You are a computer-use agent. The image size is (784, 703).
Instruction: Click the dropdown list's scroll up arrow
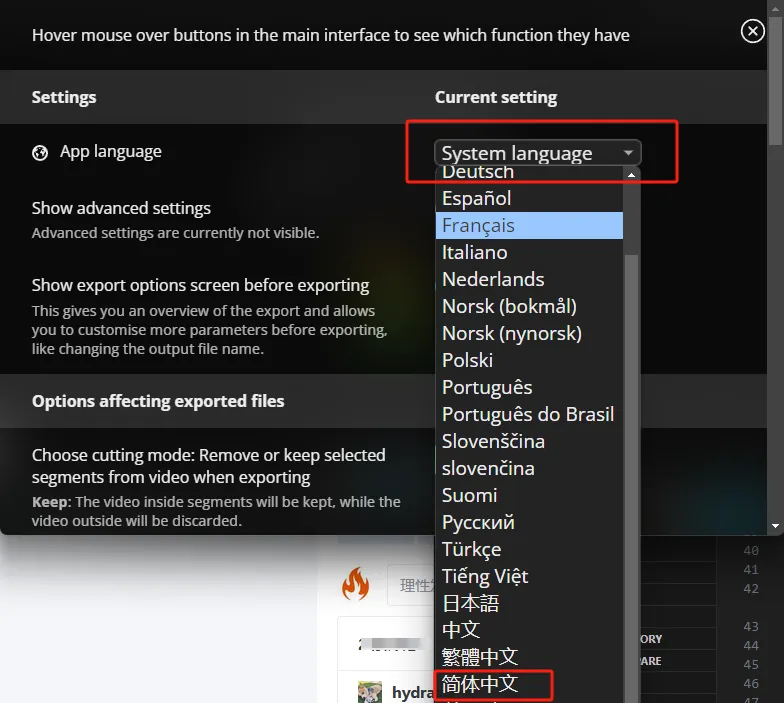[x=631, y=175]
